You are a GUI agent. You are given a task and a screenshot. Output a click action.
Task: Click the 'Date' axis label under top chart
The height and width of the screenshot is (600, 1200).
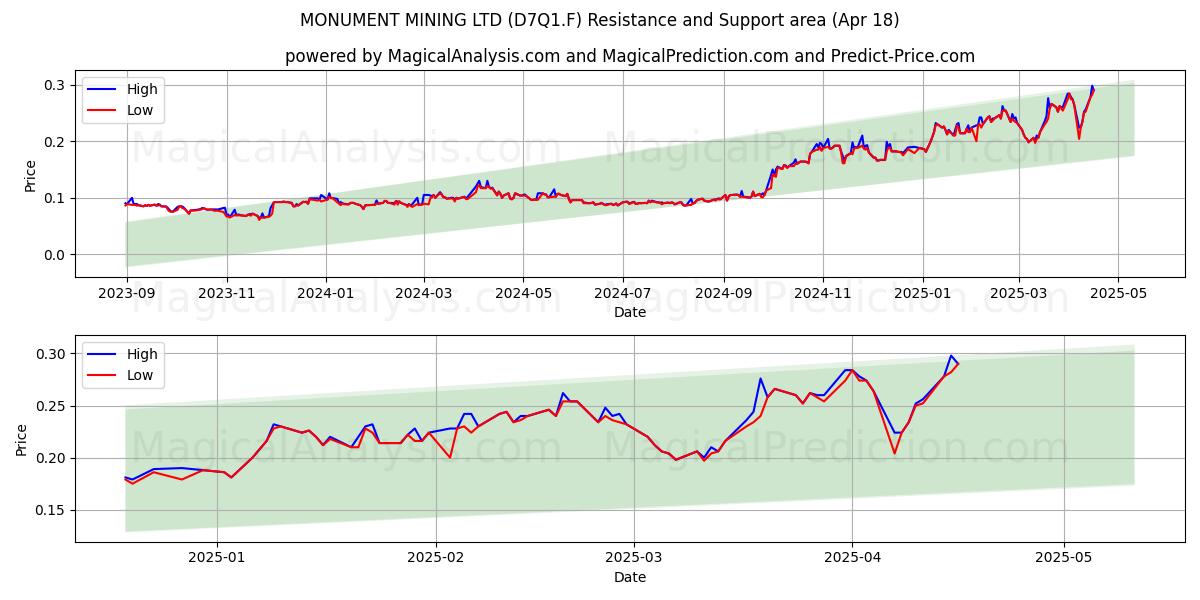point(630,313)
